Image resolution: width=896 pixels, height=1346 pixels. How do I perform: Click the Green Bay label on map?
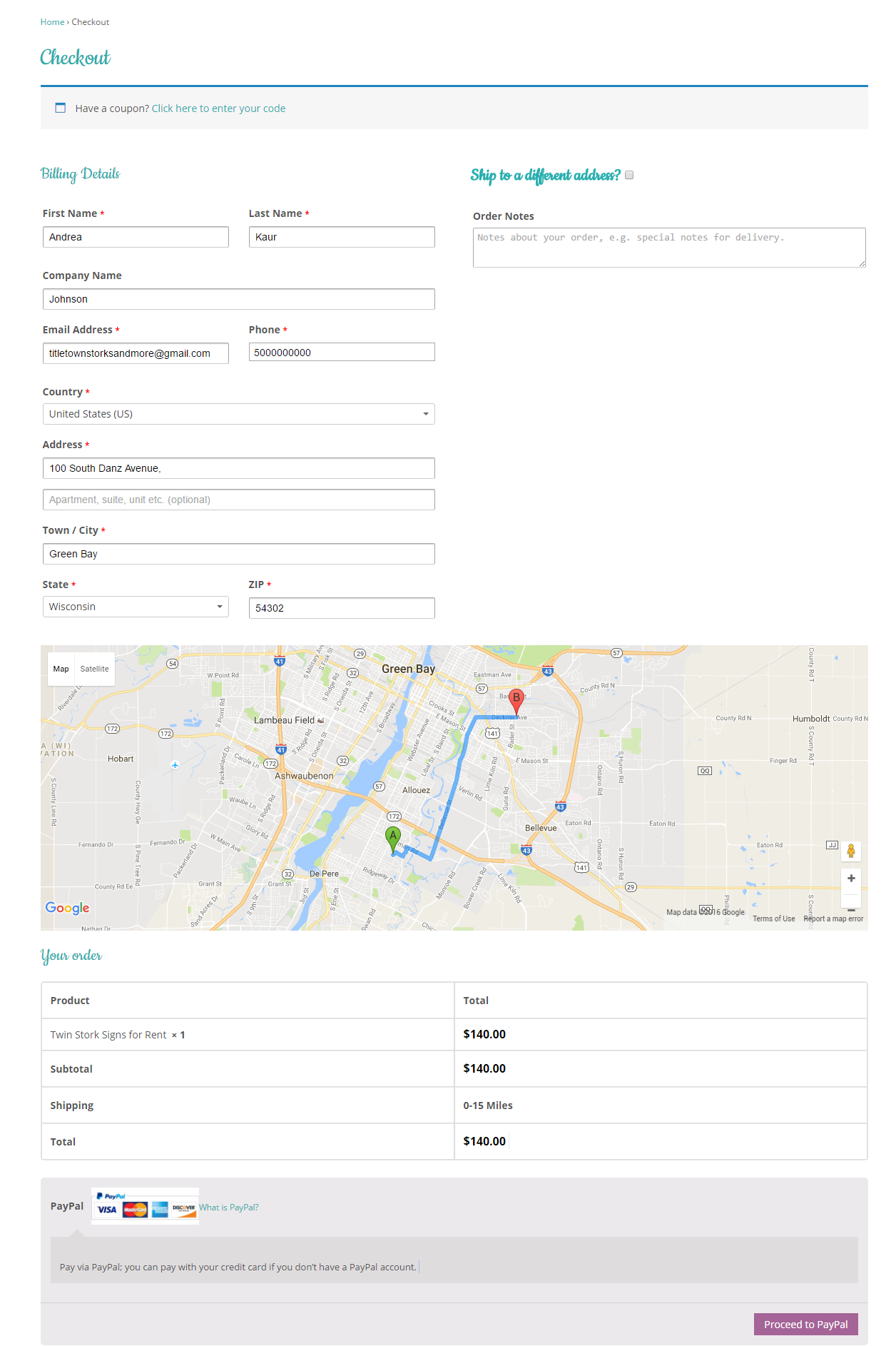click(x=408, y=669)
